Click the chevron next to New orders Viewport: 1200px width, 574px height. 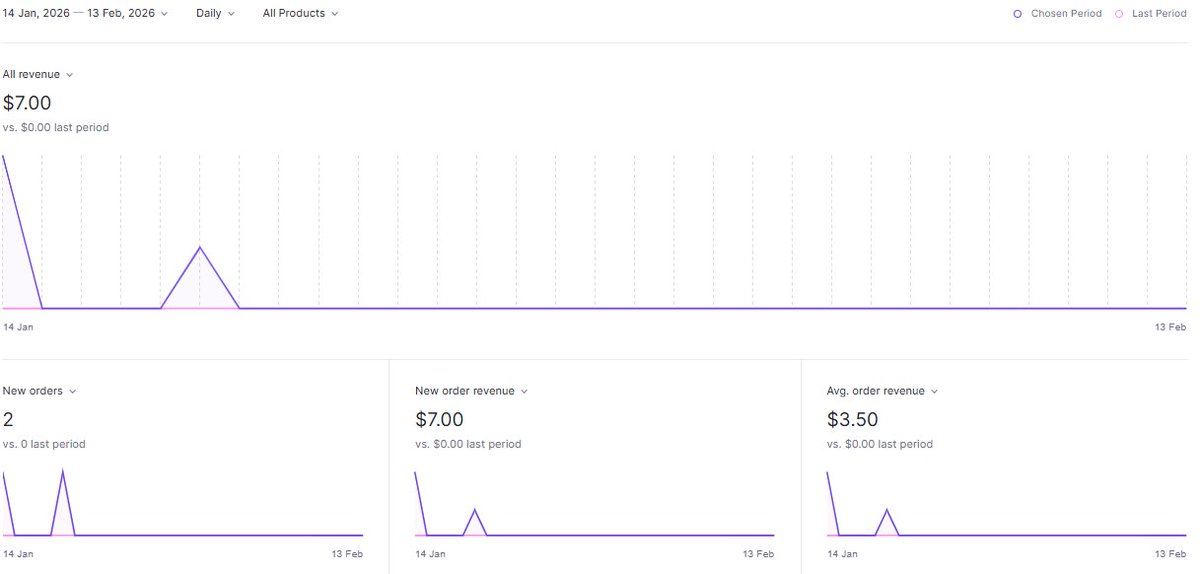[72, 391]
